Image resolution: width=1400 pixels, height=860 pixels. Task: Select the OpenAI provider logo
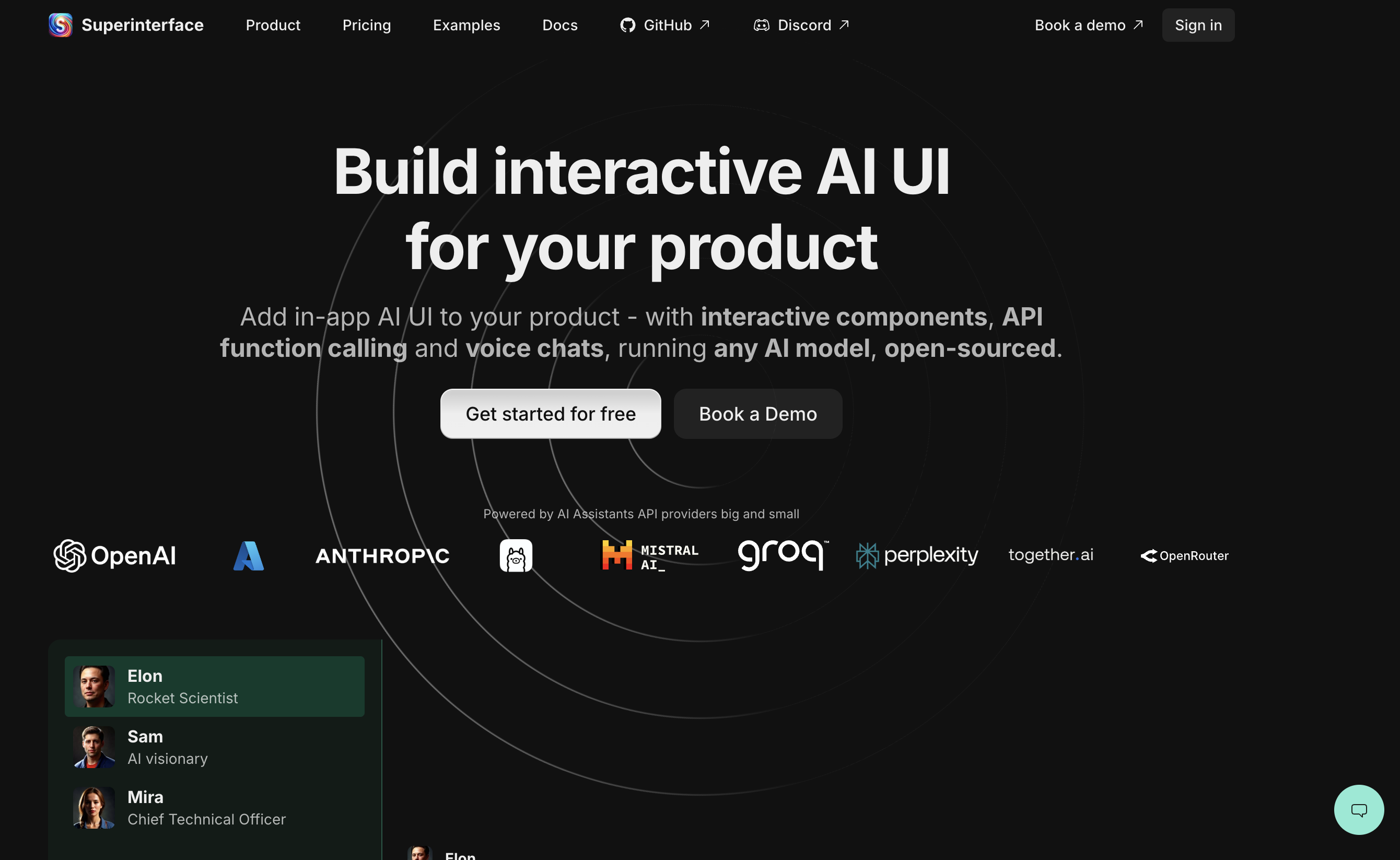click(115, 556)
